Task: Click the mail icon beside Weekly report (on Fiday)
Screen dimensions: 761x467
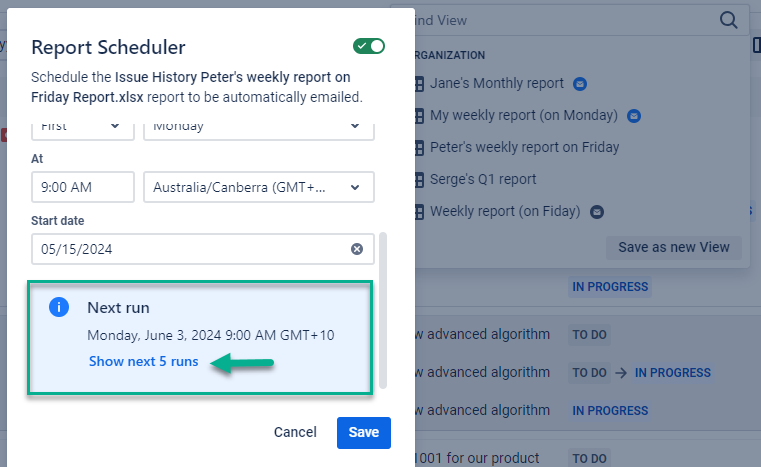Action: tap(597, 212)
